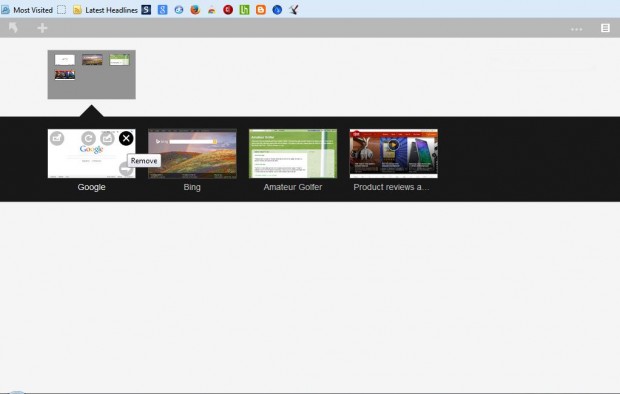Remove the Google dial with X button
620x394 pixels.
[x=126, y=138]
